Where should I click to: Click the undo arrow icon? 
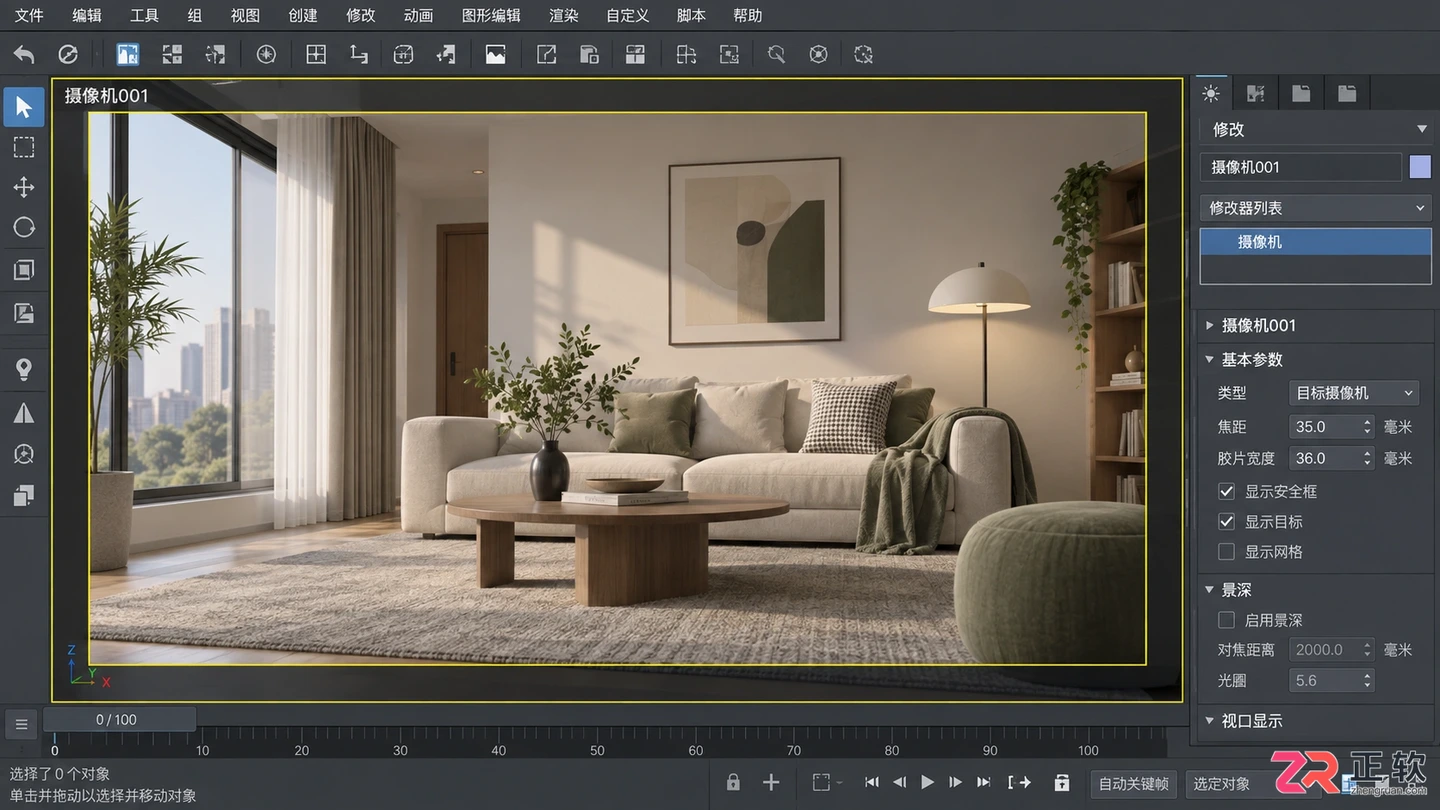click(24, 54)
